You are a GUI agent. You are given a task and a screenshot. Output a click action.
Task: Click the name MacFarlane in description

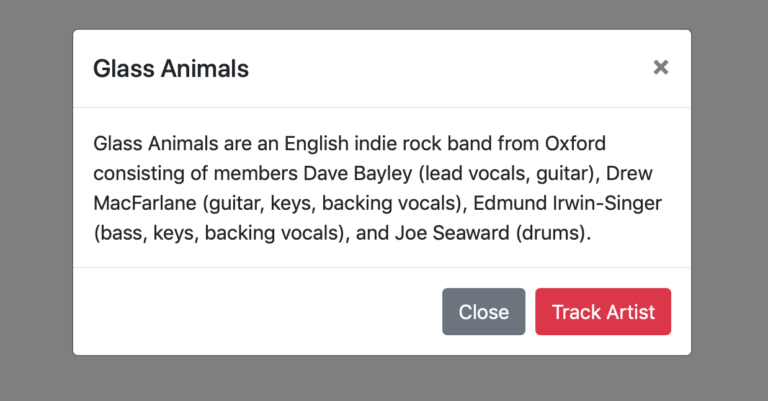pyautogui.click(x=145, y=203)
